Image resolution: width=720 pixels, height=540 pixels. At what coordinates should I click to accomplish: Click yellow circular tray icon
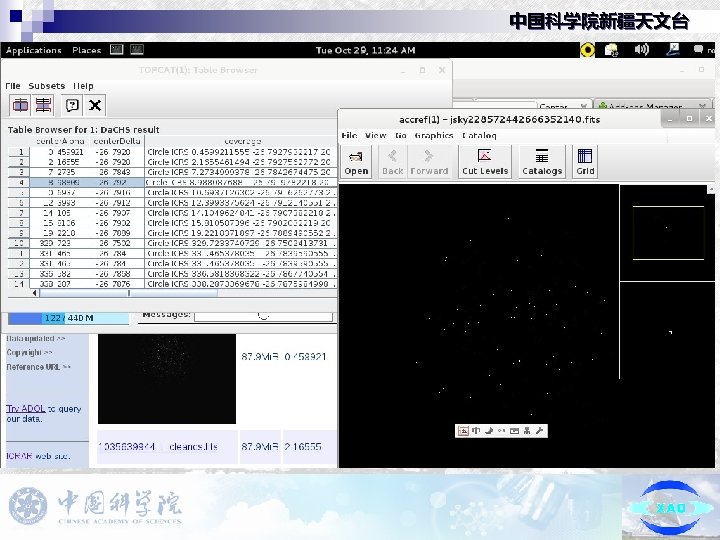pyautogui.click(x=587, y=50)
